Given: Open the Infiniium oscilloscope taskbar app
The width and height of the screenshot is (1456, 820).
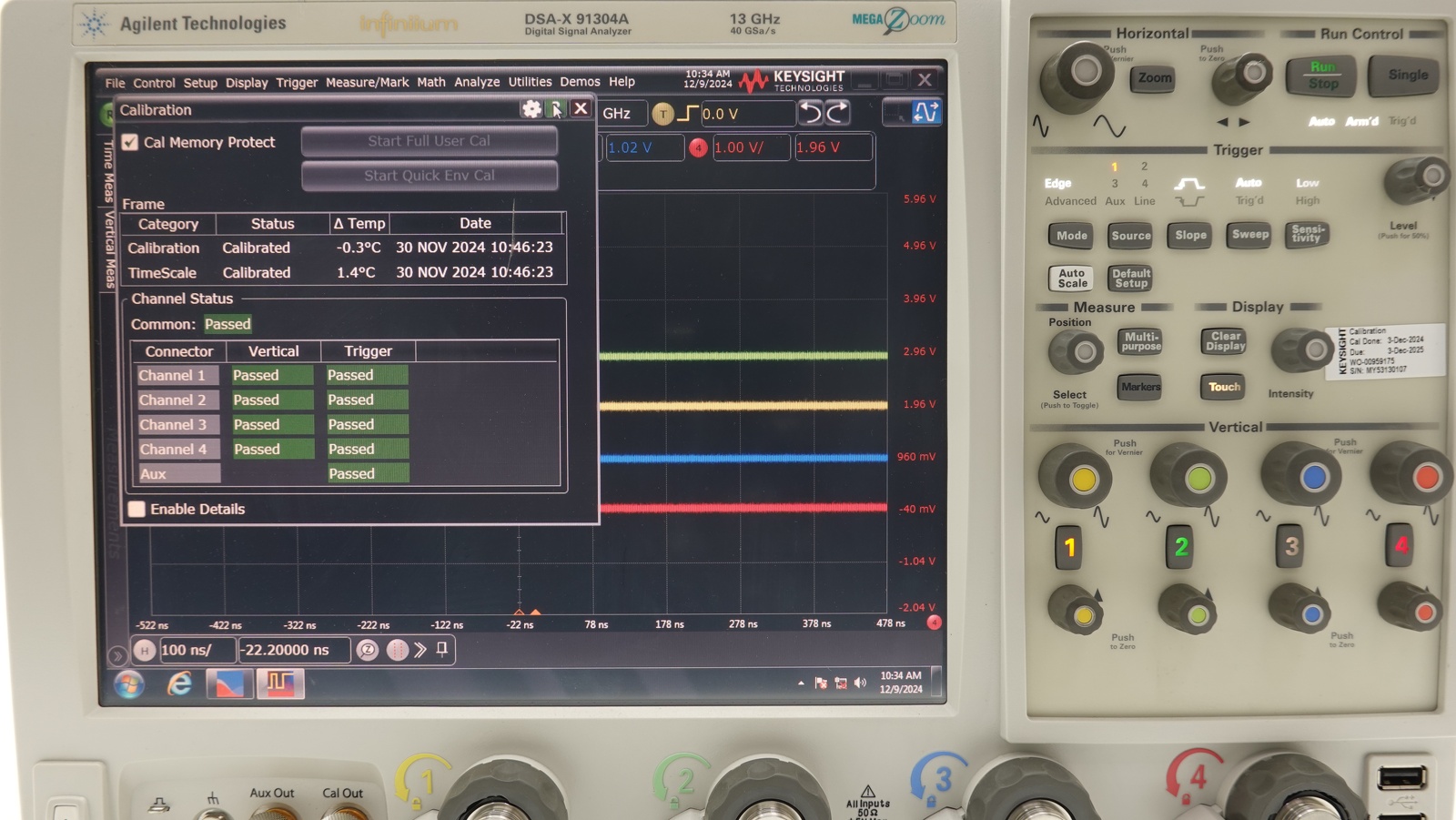Looking at the screenshot, I should point(280,683).
